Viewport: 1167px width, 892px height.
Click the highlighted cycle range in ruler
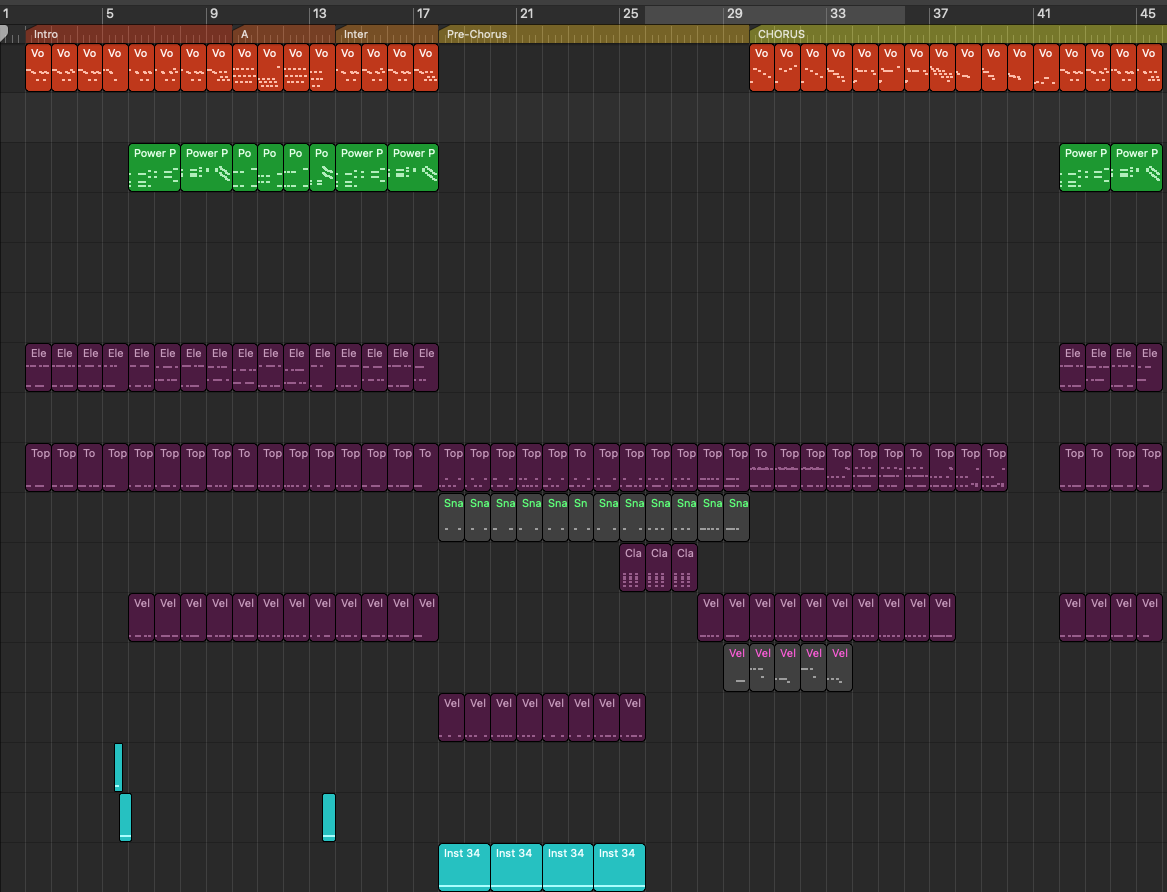click(775, 14)
